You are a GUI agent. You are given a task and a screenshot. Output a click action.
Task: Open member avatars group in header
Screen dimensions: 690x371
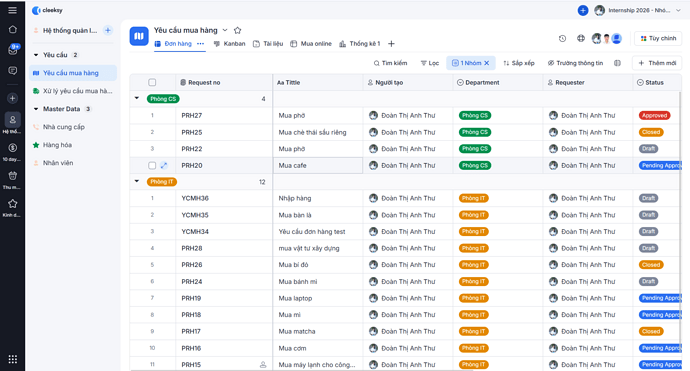[606, 39]
